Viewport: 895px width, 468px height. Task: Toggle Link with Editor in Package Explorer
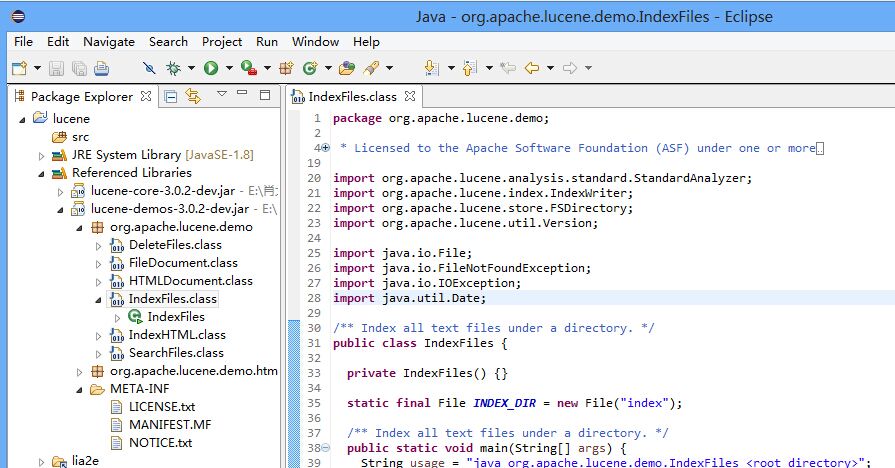coord(193,96)
